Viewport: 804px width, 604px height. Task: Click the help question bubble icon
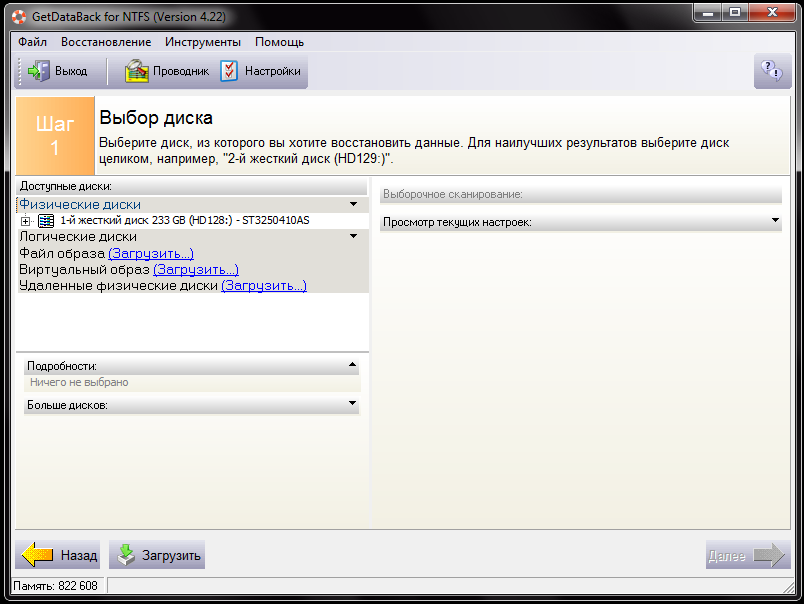[772, 70]
